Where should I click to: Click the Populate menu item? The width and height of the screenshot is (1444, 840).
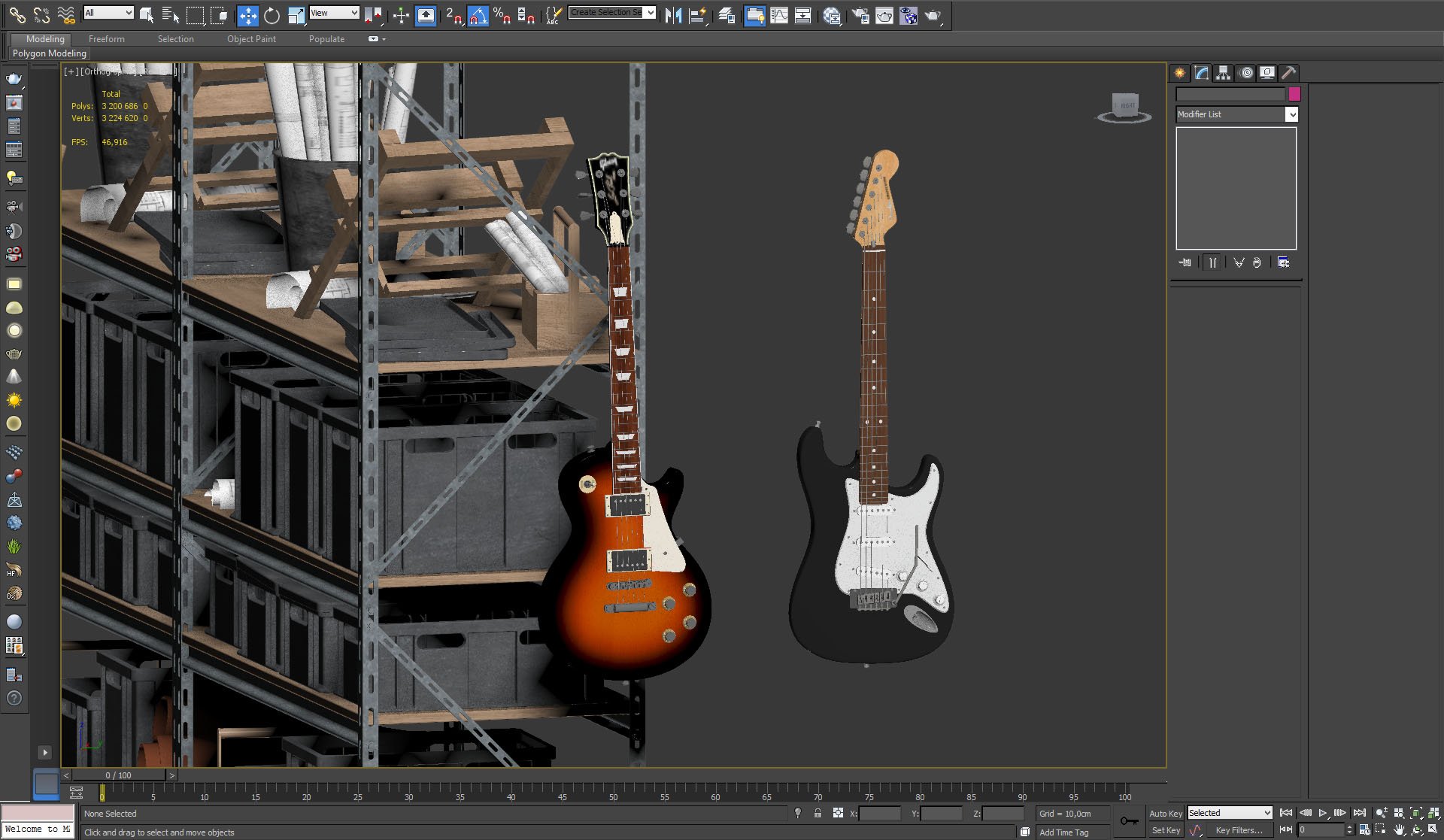(x=326, y=38)
